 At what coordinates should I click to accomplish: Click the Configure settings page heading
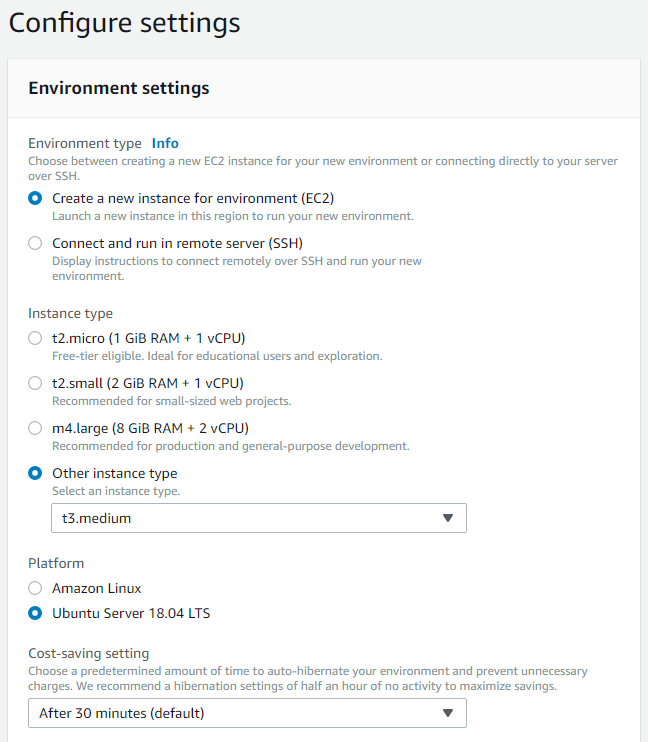click(125, 22)
